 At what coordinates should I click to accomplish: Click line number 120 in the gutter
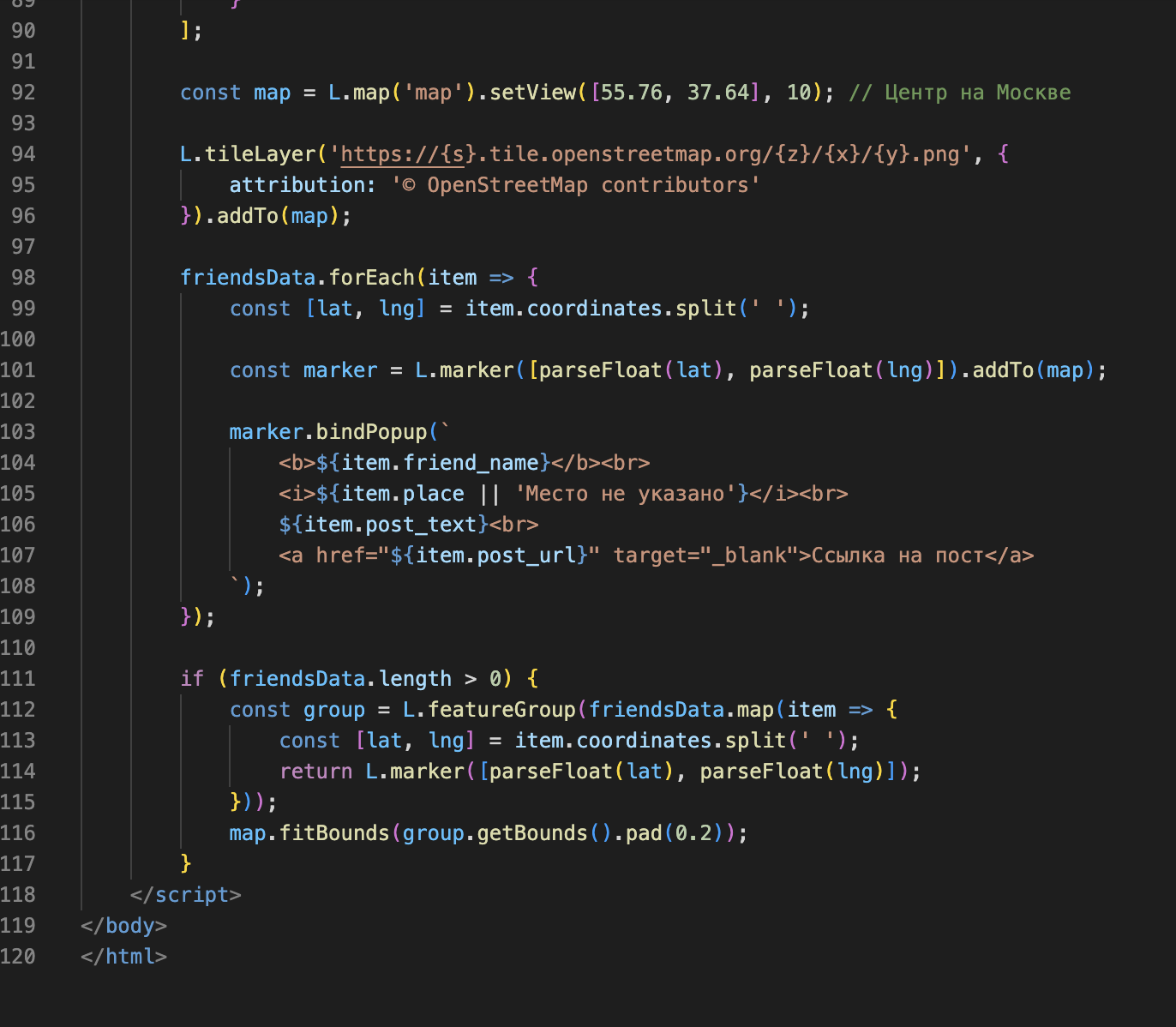19,957
